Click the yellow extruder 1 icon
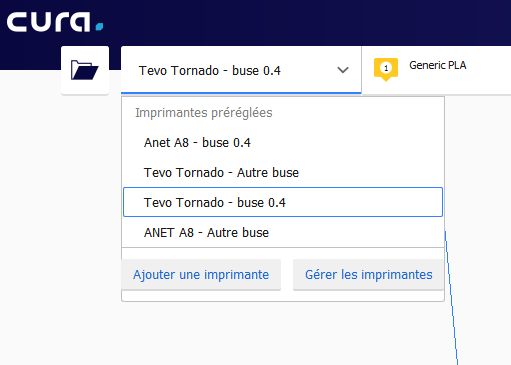The width and height of the screenshot is (511, 365). (x=386, y=69)
